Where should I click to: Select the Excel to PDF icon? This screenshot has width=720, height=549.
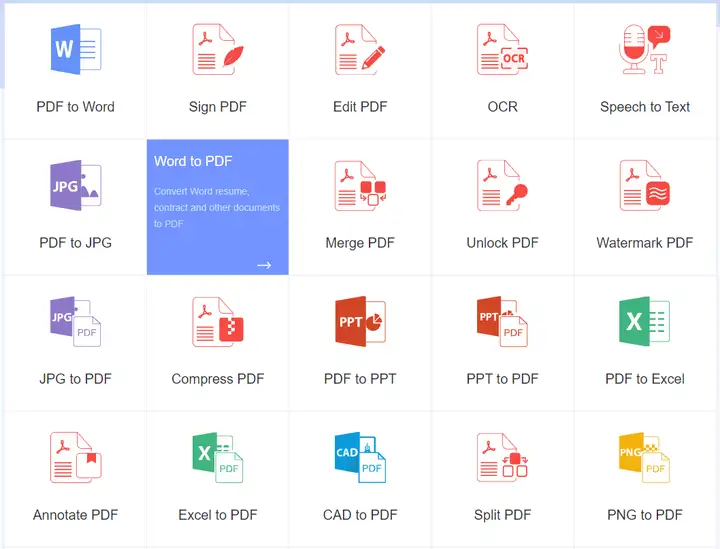[x=218, y=457]
